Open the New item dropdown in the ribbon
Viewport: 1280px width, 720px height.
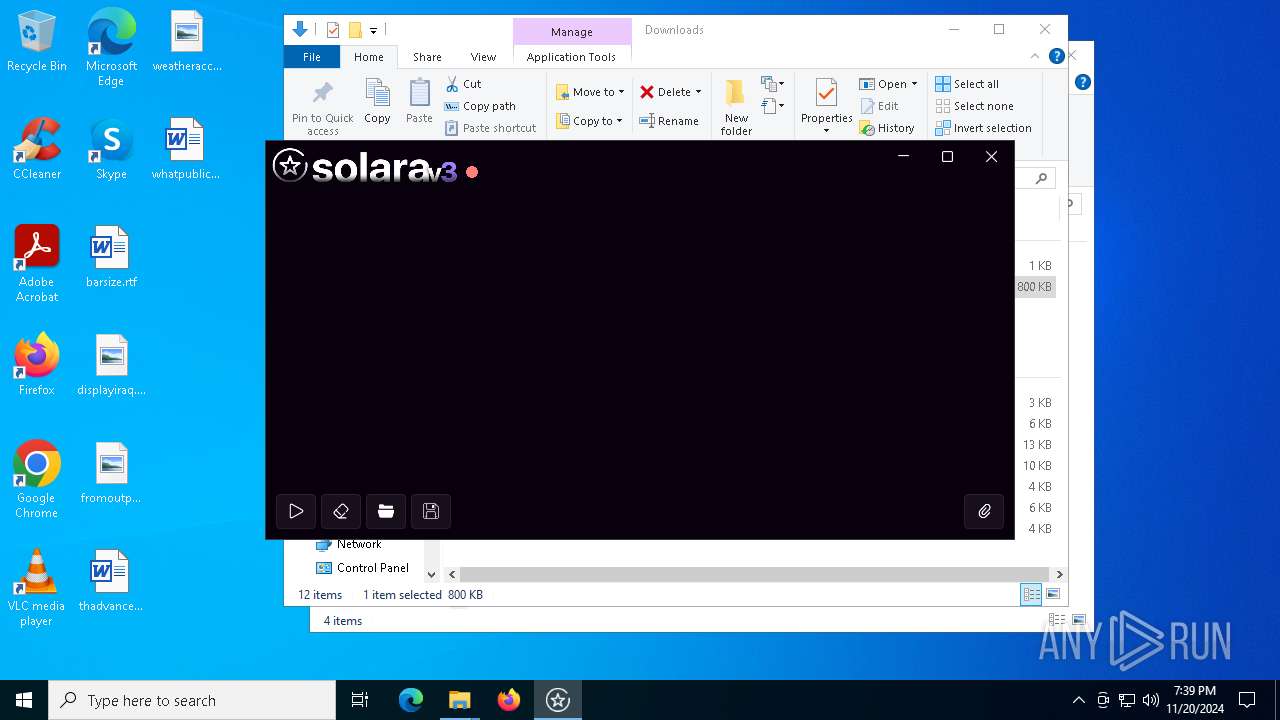click(x=773, y=84)
